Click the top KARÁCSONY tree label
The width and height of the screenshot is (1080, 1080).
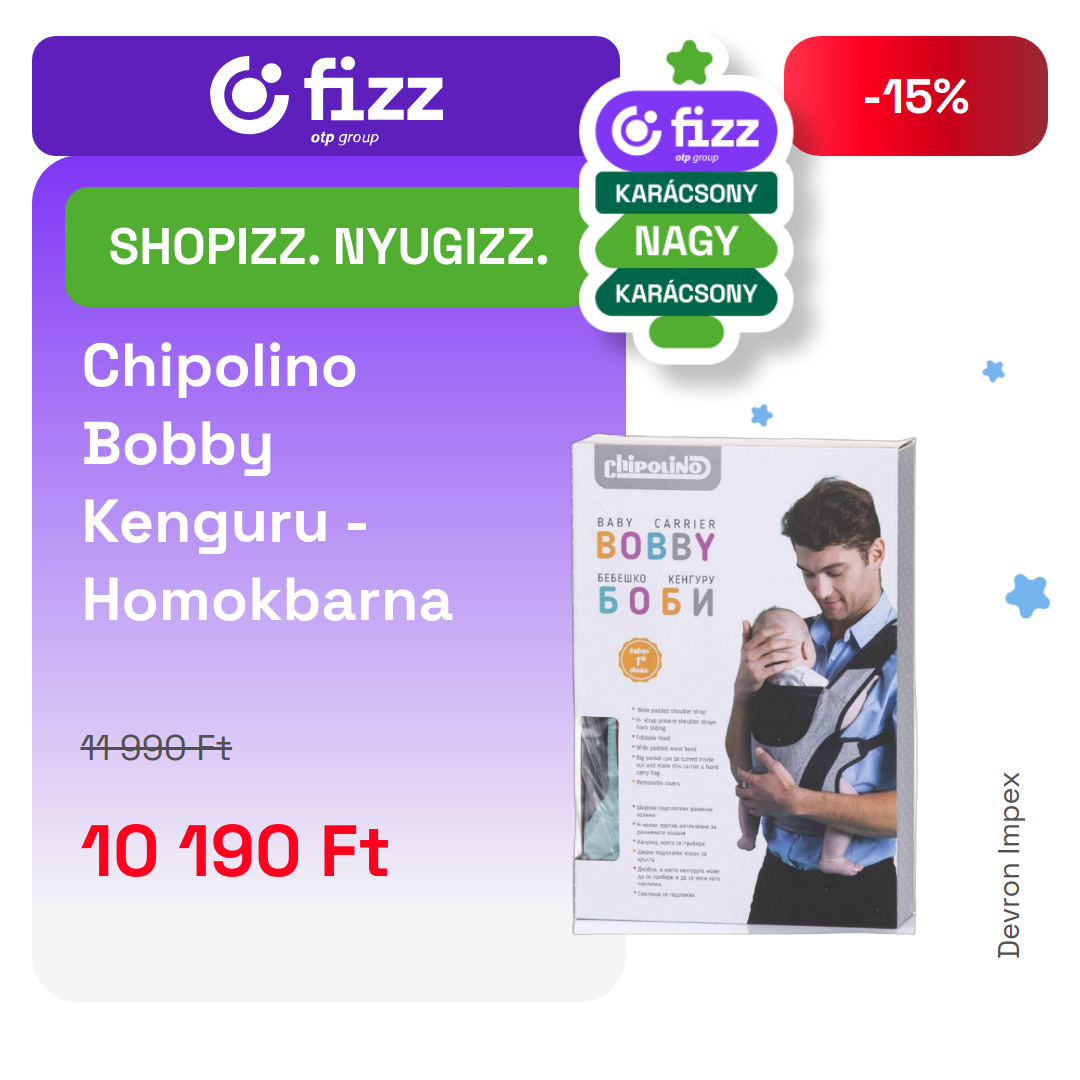(x=686, y=193)
